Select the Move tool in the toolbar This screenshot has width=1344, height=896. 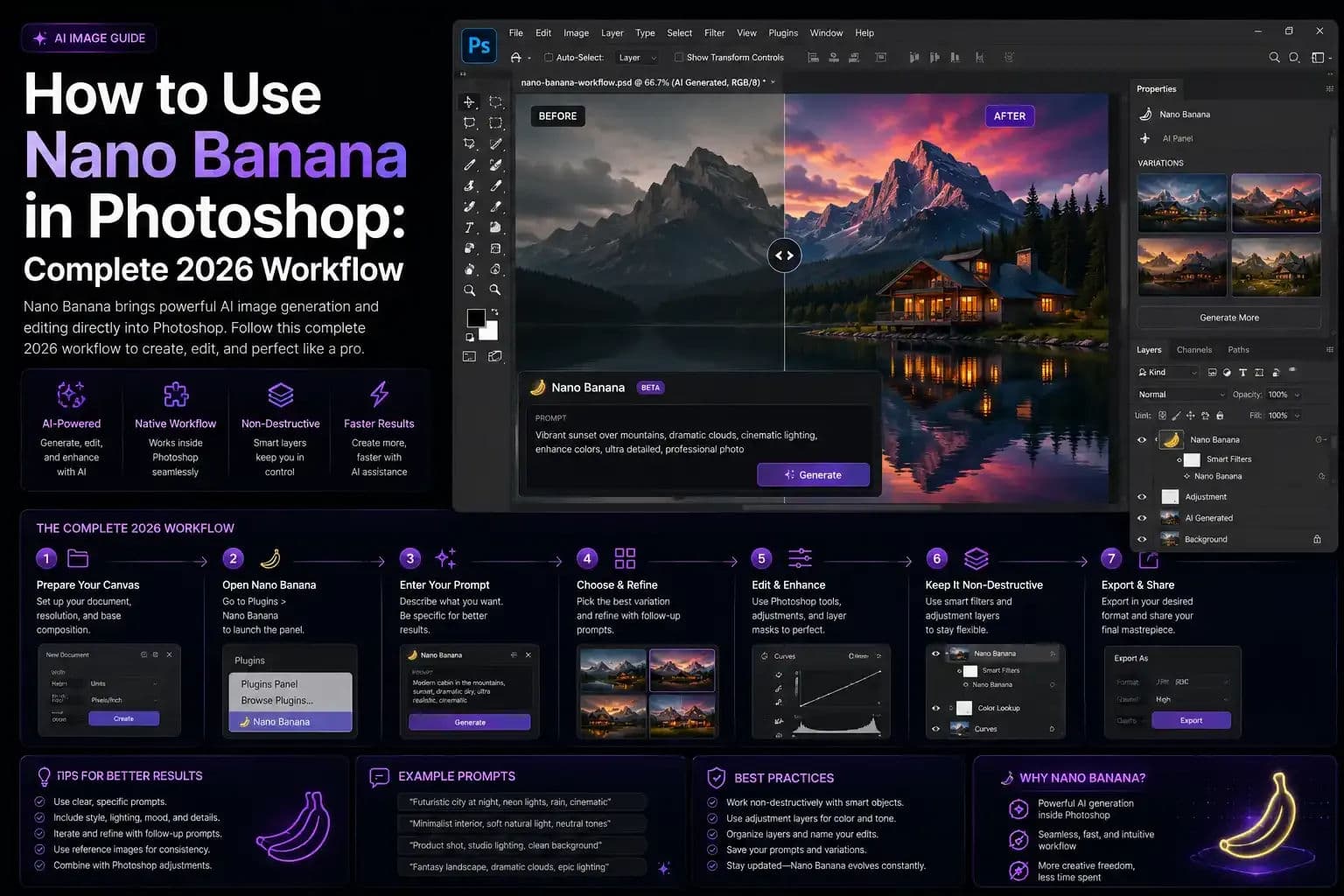(x=469, y=101)
